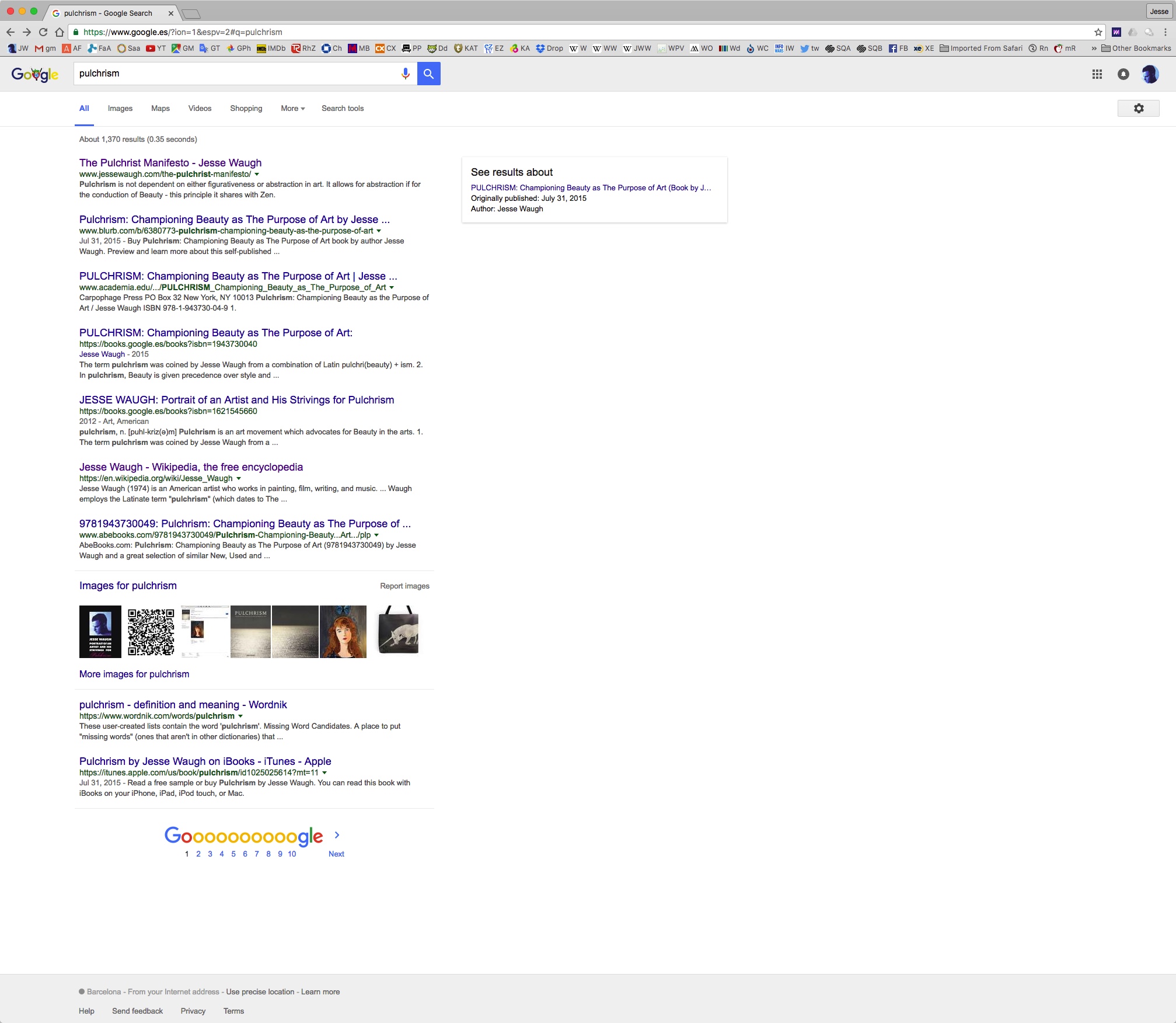The height and width of the screenshot is (1023, 1176).
Task: Open the gm Gmail bookmark
Action: [46, 48]
